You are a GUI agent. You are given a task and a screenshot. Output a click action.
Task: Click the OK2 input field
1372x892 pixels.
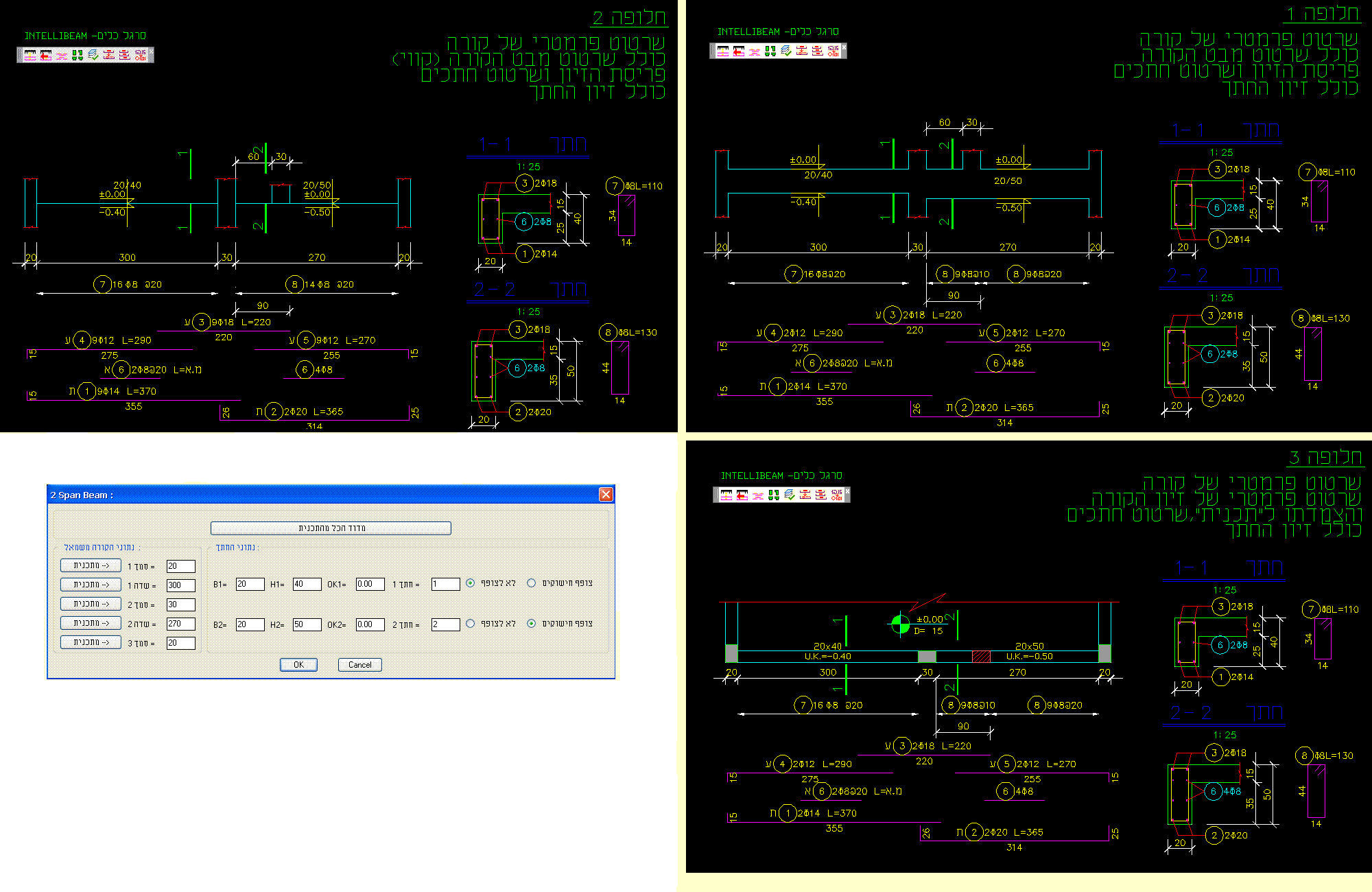(369, 624)
